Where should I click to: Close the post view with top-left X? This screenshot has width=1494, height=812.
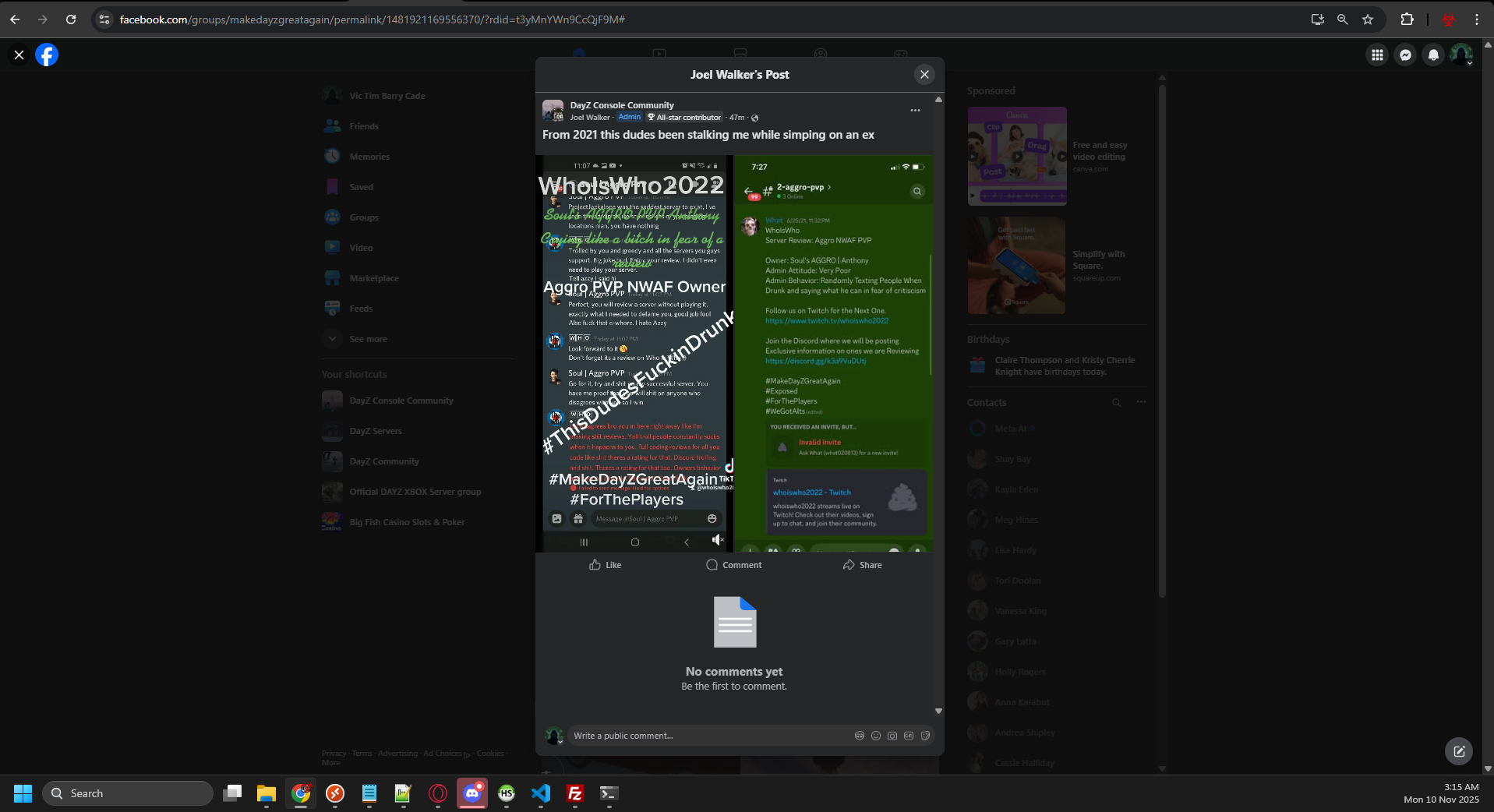coord(19,55)
